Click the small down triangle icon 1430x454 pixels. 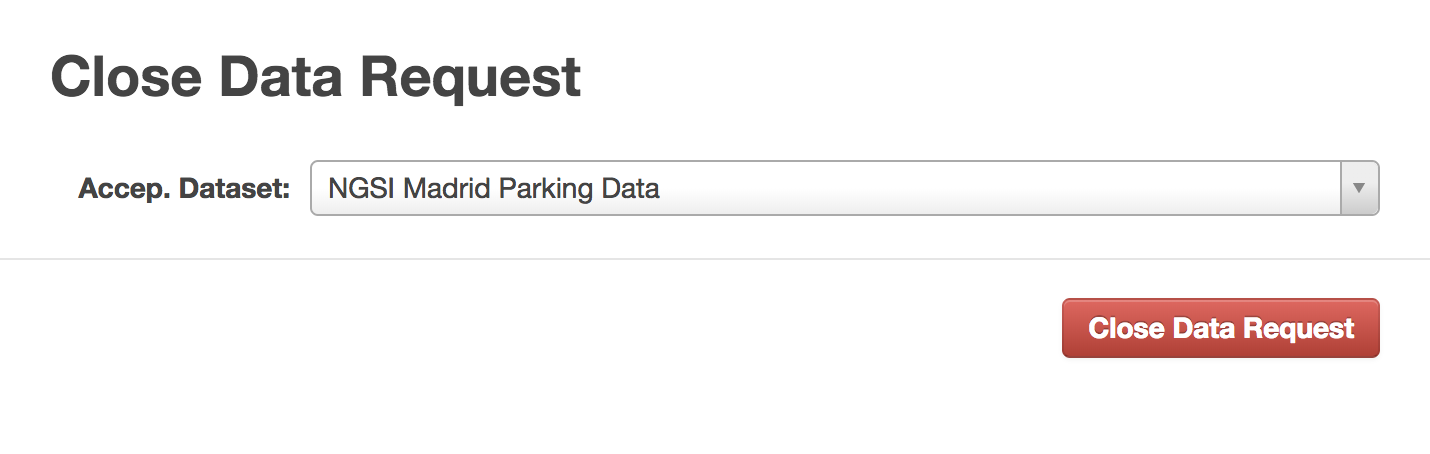click(x=1359, y=188)
